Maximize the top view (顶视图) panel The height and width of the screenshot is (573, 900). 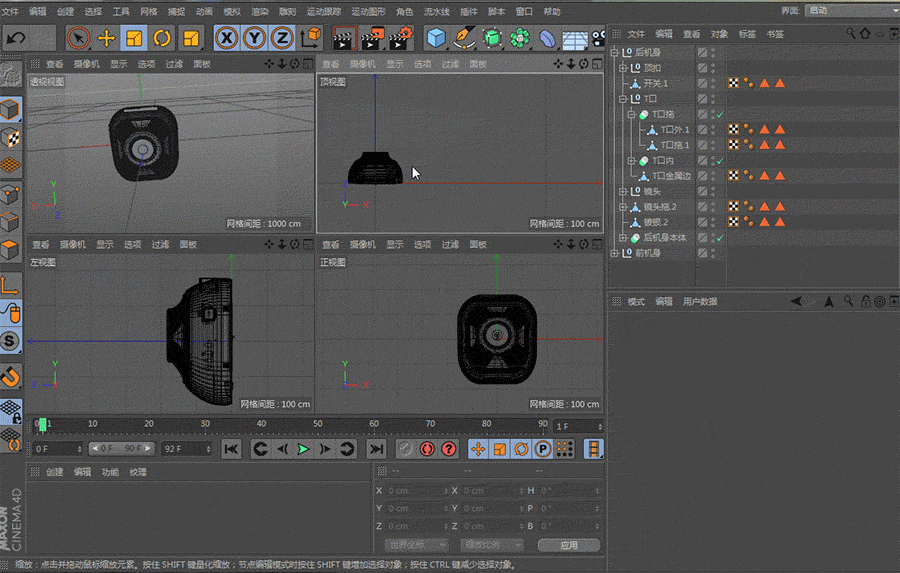click(x=597, y=64)
